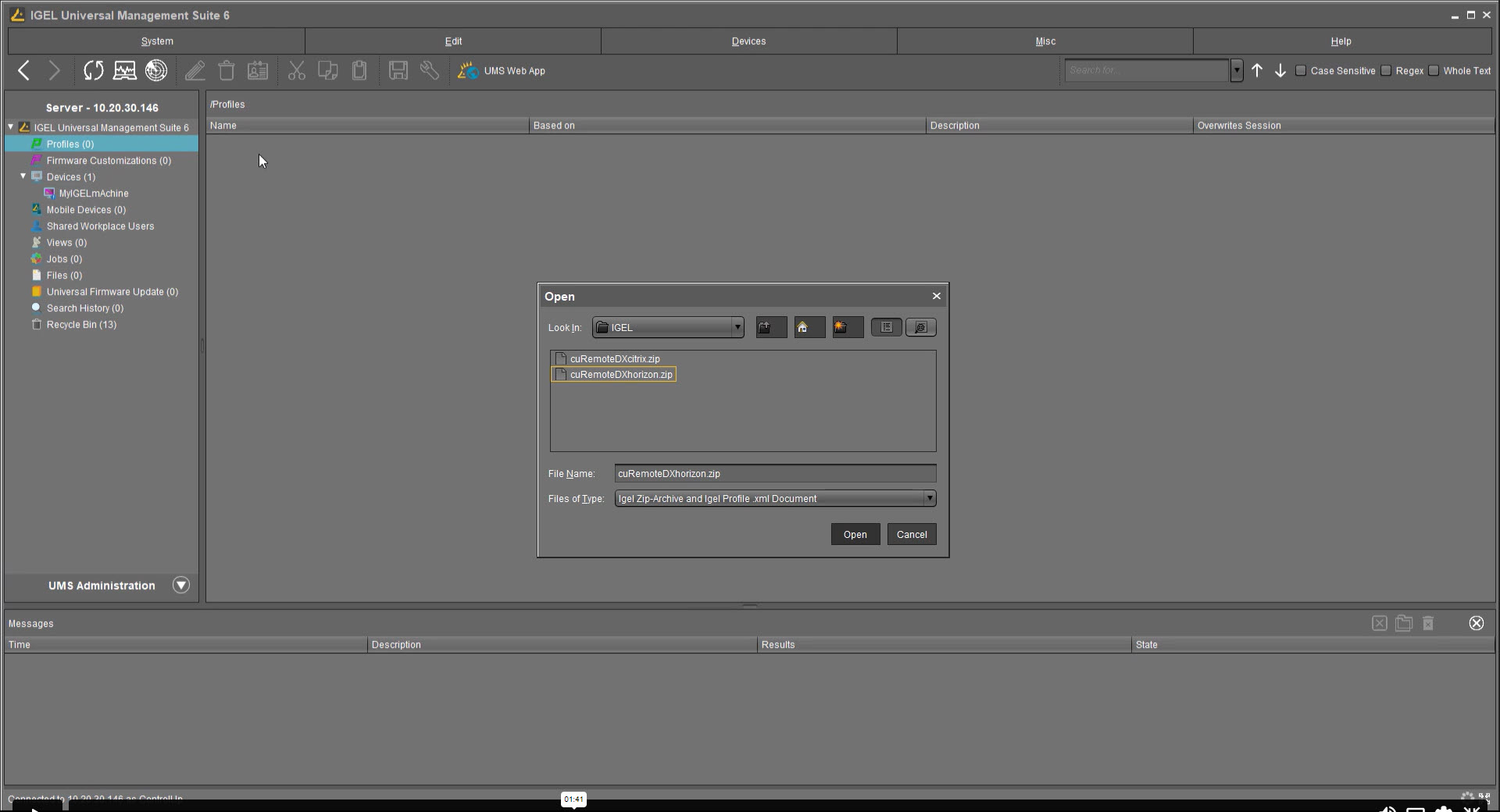The height and width of the screenshot is (812, 1500).
Task: Click the scissors cut icon
Action: [297, 71]
